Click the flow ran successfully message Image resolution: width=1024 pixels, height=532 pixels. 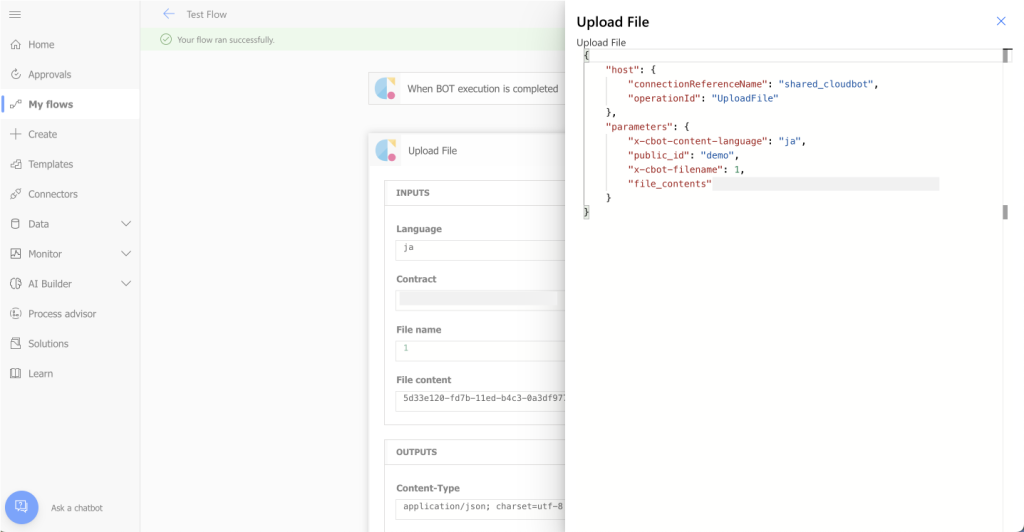225,40
